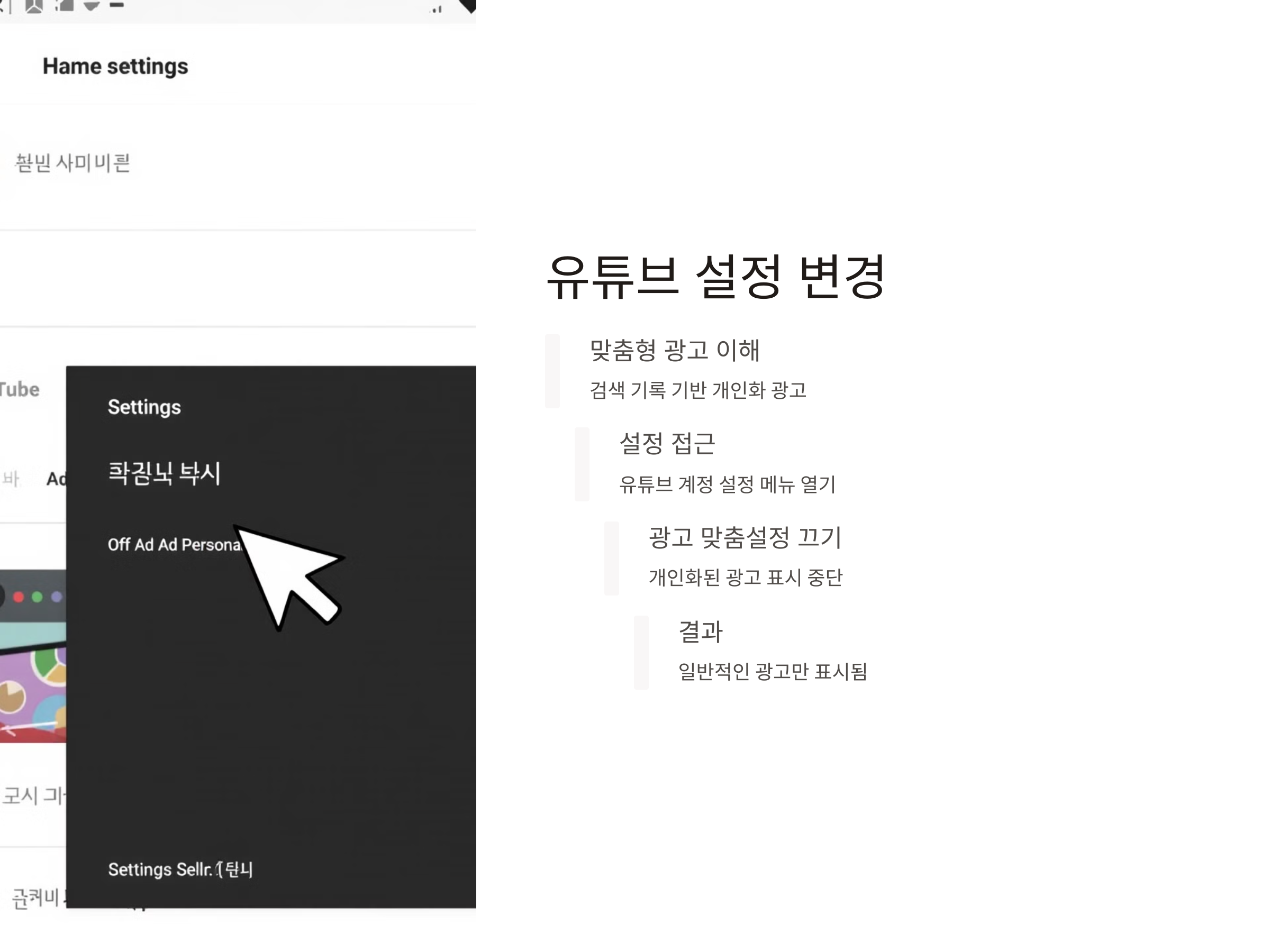The image size is (1270, 952).
Task: Click the '결과' step heading
Action: 701,631
